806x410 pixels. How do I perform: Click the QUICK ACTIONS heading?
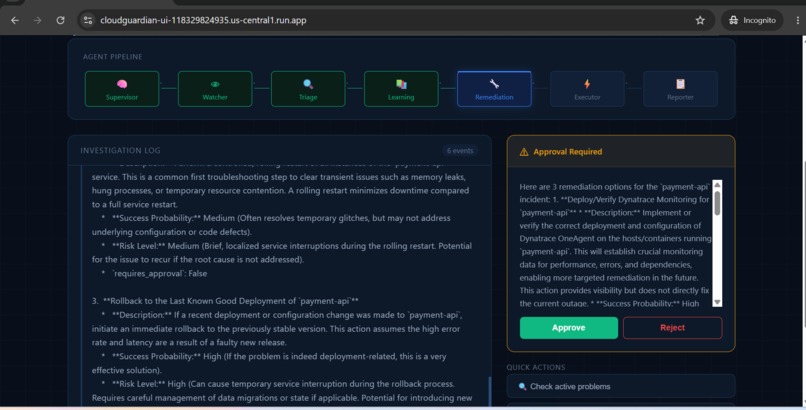536,367
